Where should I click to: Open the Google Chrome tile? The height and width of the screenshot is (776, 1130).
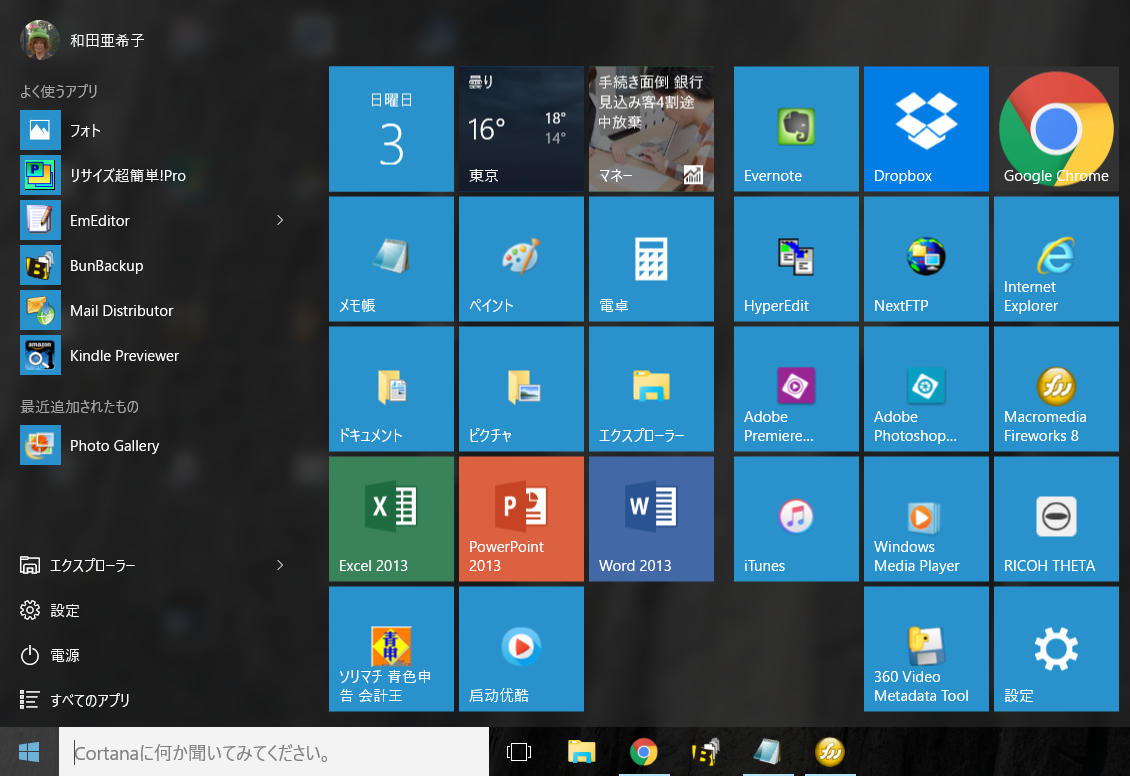pos(1056,129)
